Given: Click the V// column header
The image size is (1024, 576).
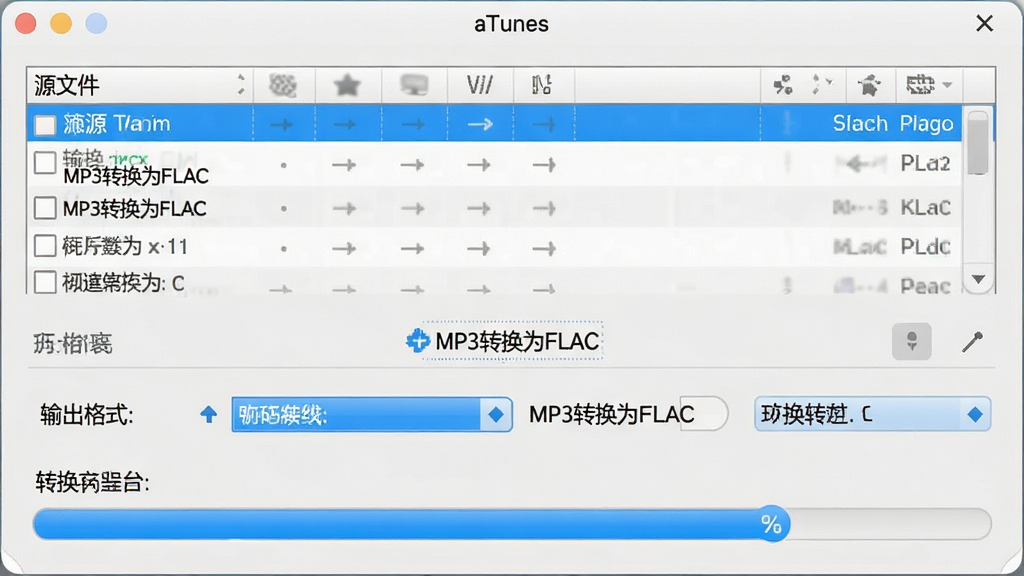Looking at the screenshot, I should click(479, 85).
